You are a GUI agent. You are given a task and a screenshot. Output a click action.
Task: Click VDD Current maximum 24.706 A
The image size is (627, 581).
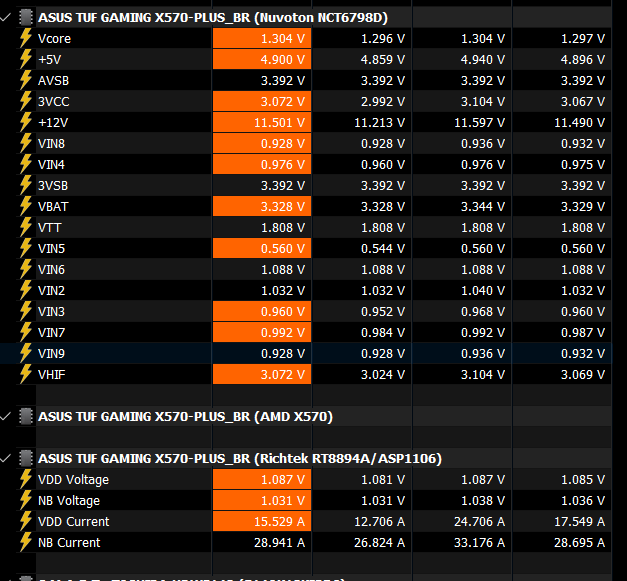479,521
